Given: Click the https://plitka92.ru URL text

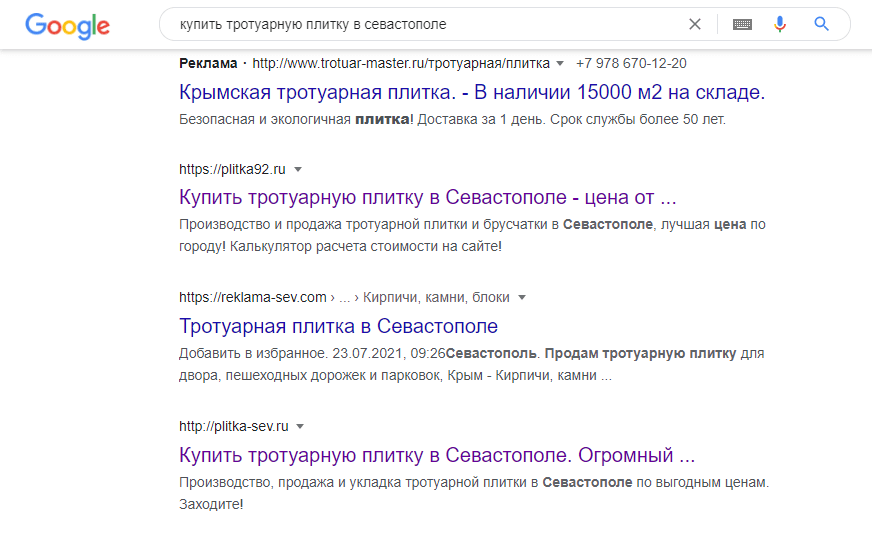Looking at the screenshot, I should [232, 169].
